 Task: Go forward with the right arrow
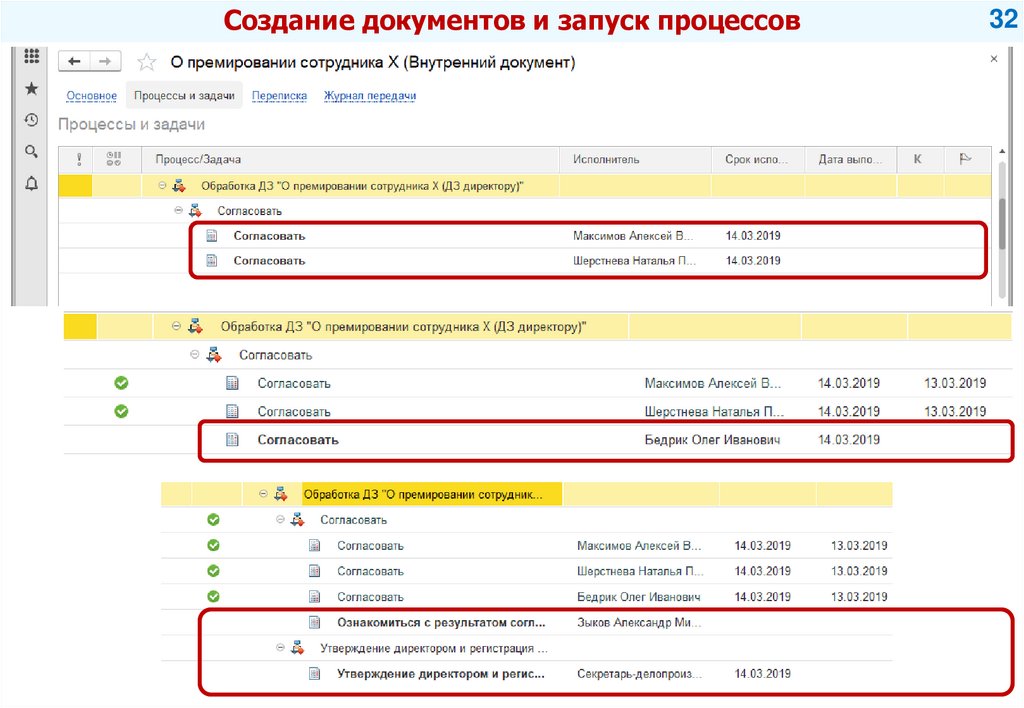[105, 61]
